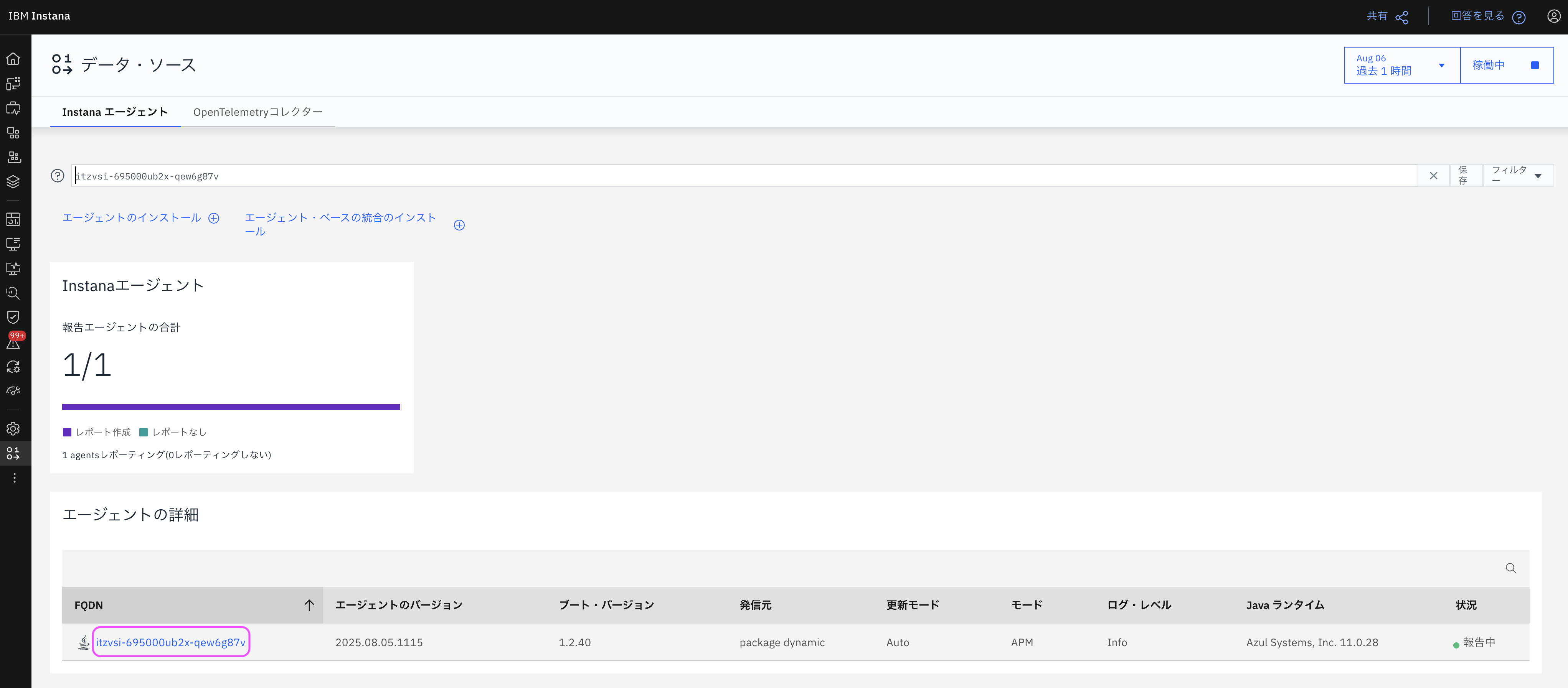Switch to OpenTelemetryコレクター tab
1568x688 pixels.
pos(257,112)
